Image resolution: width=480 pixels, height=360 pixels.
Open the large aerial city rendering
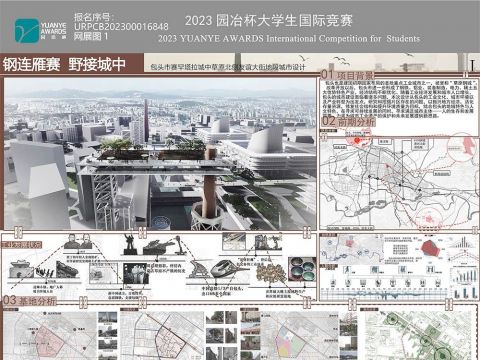160,154
